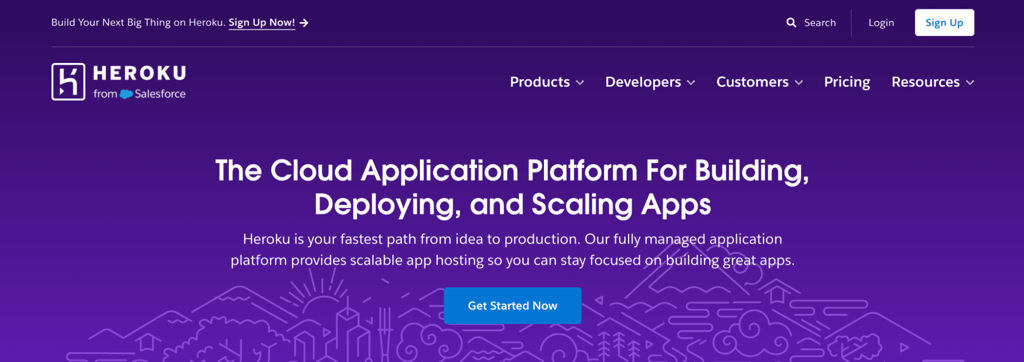
Task: Click the white Sign Up button
Action: click(944, 23)
